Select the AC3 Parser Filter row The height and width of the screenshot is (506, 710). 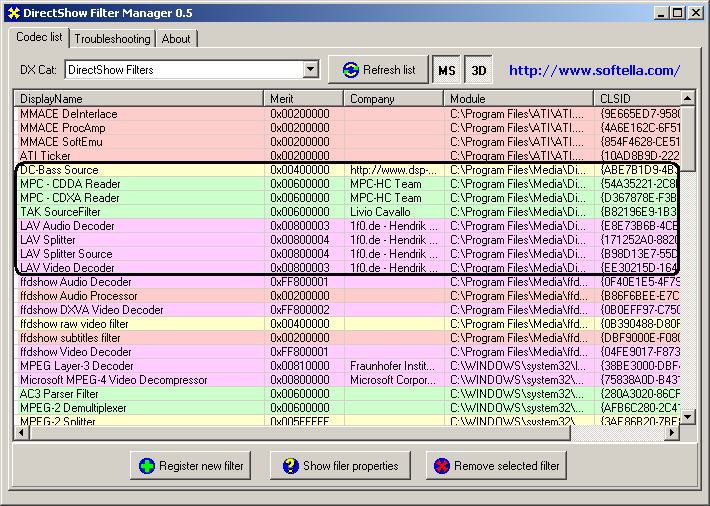pyautogui.click(x=347, y=394)
